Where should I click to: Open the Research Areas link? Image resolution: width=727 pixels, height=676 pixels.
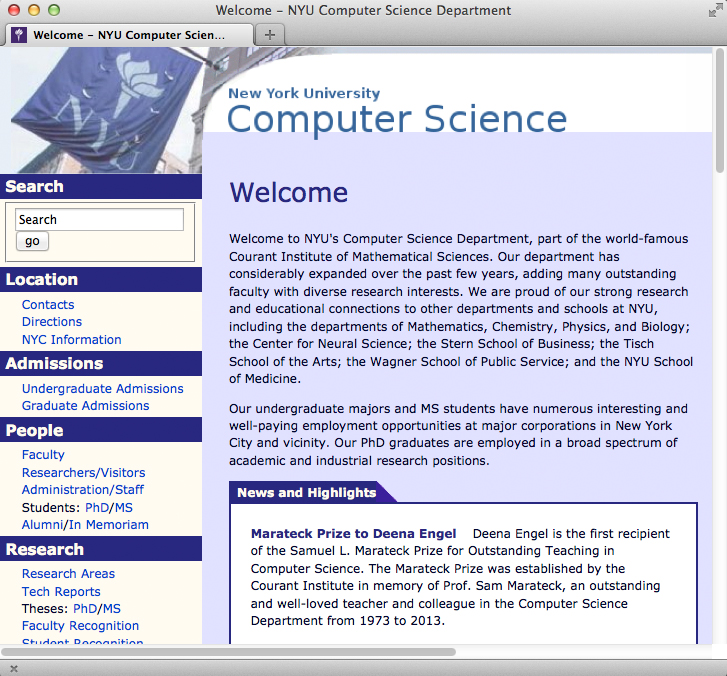coord(68,574)
